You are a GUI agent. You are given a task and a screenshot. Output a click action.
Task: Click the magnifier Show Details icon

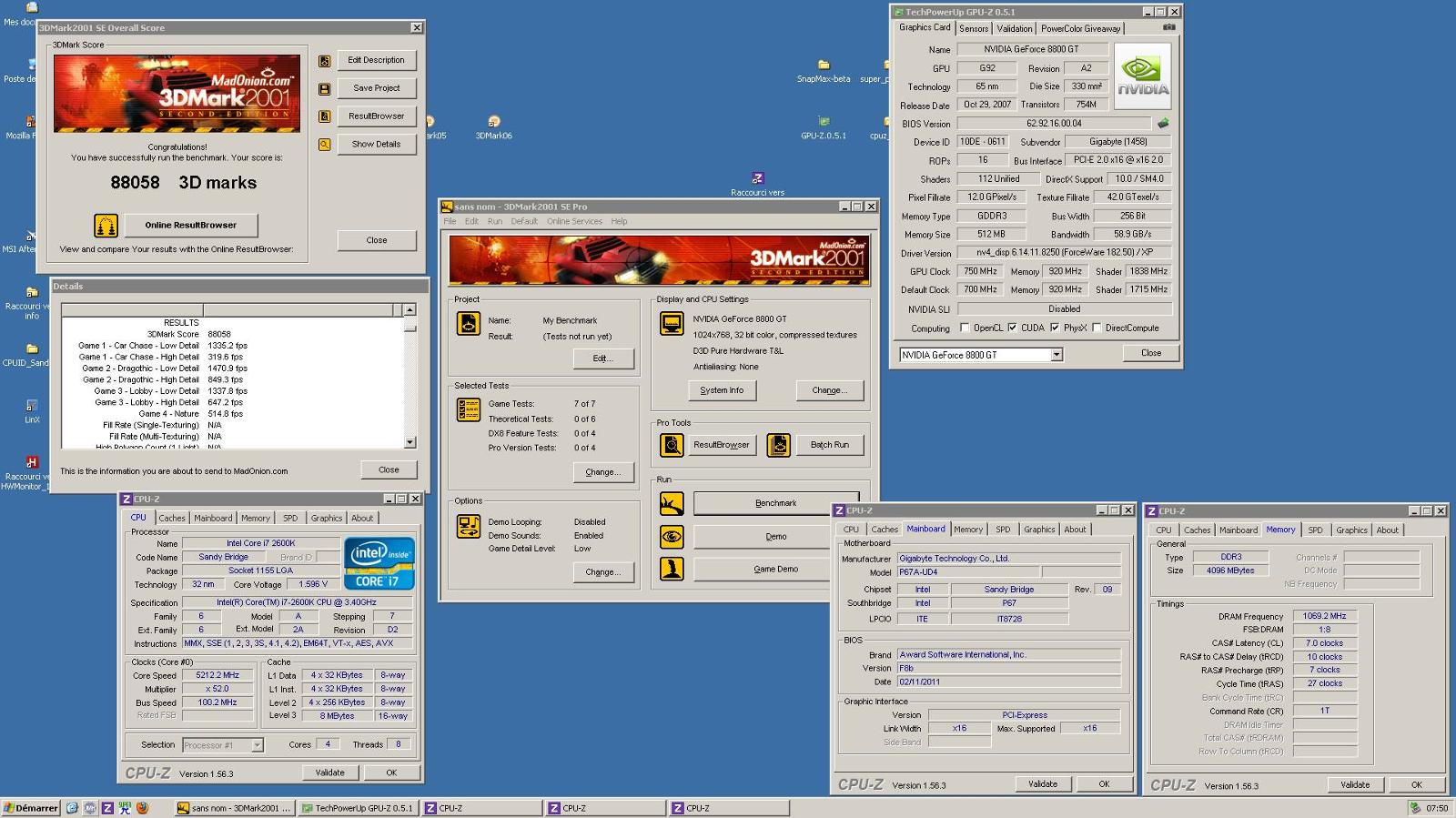[x=324, y=145]
